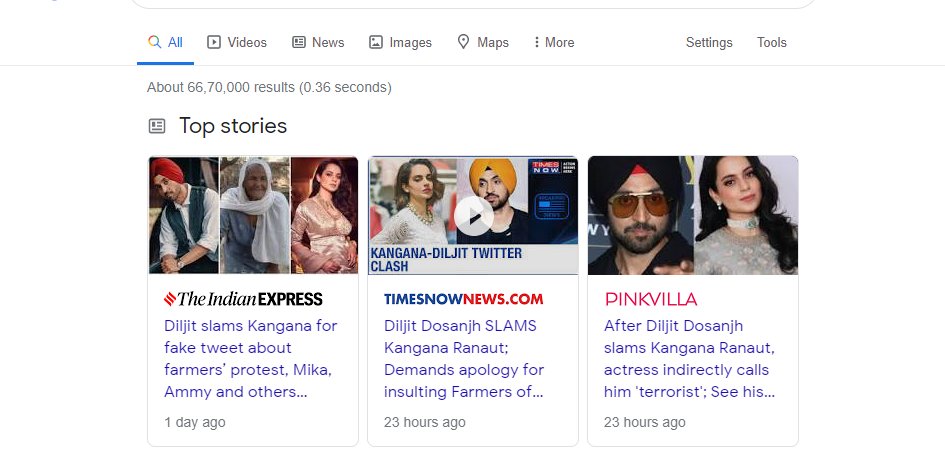The image size is (945, 457).
Task: Select the All search tab
Action: [x=165, y=42]
